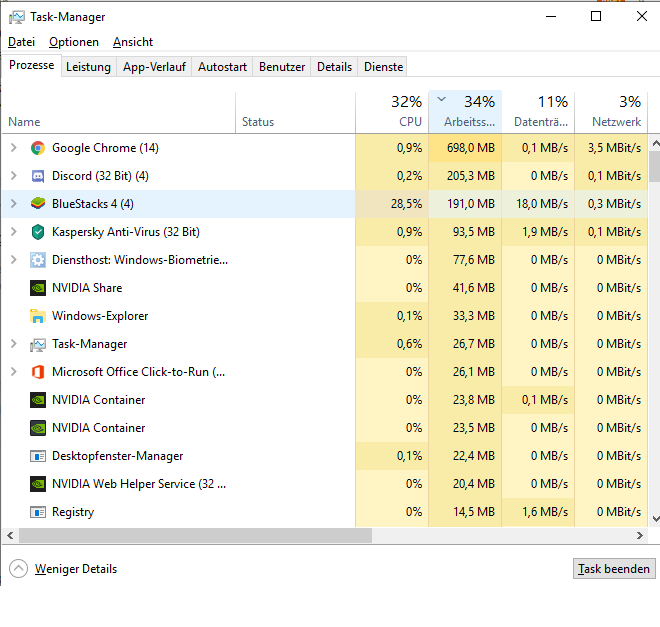This screenshot has height=627, width=660.
Task: Switch to the Benutzer tab
Action: click(282, 67)
